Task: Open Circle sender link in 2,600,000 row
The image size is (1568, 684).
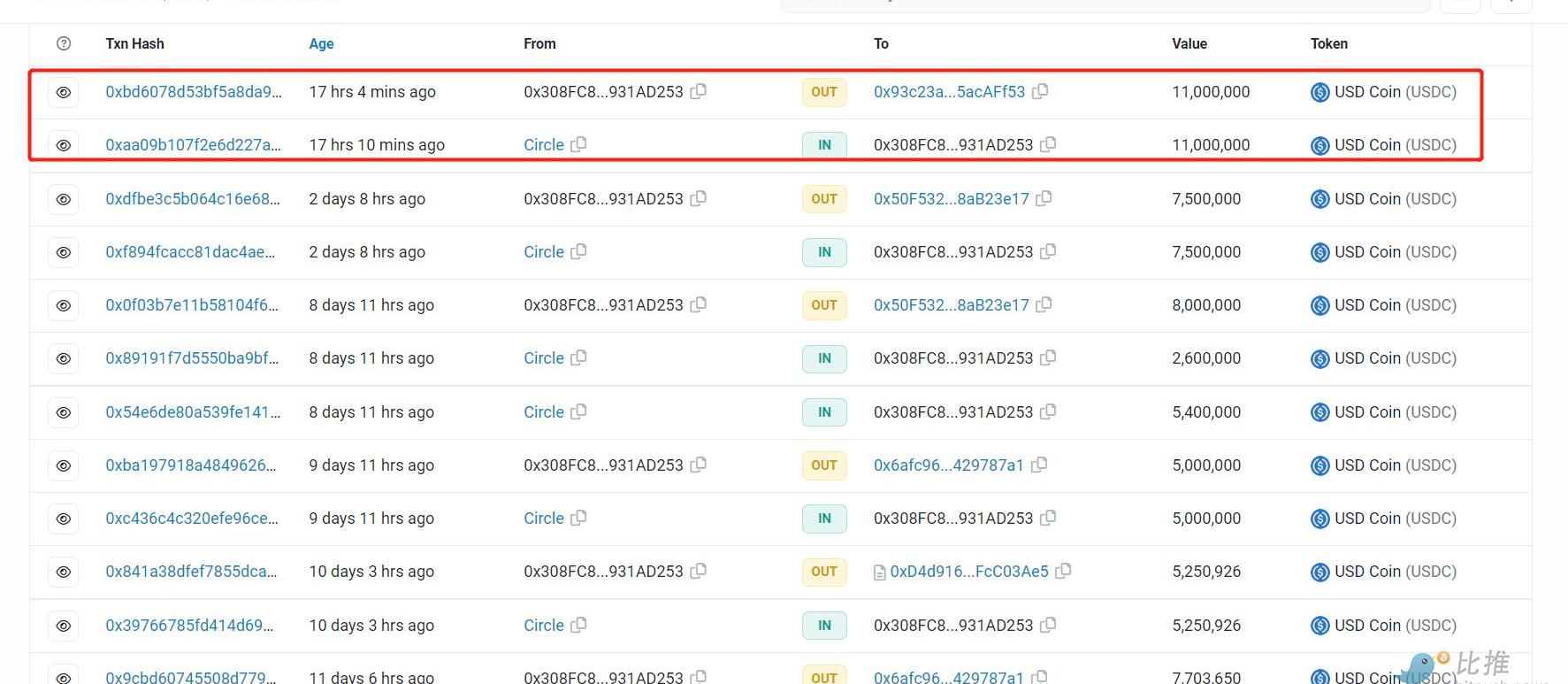Action: coord(543,357)
